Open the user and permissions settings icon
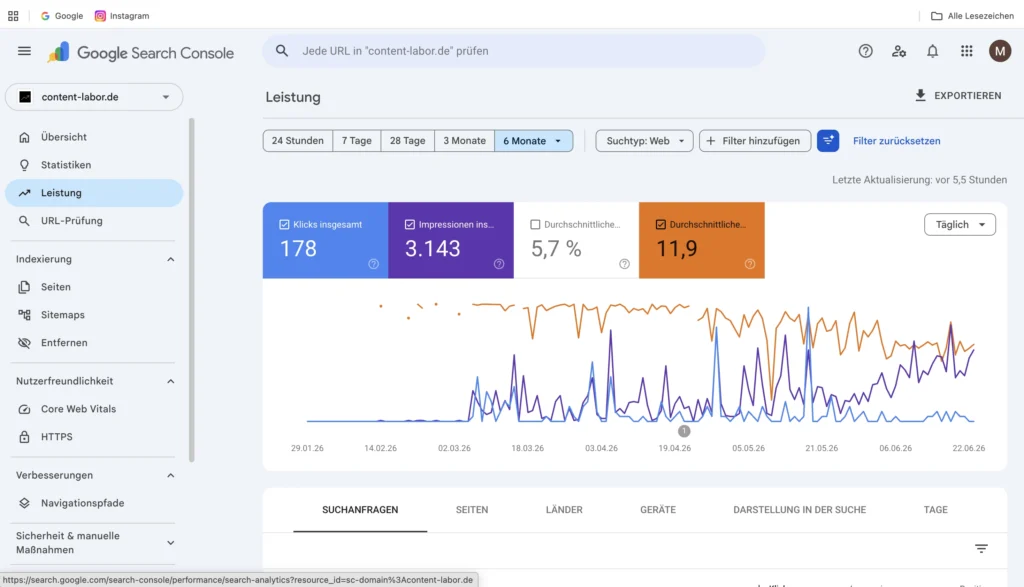The width and height of the screenshot is (1024, 587). coord(899,51)
